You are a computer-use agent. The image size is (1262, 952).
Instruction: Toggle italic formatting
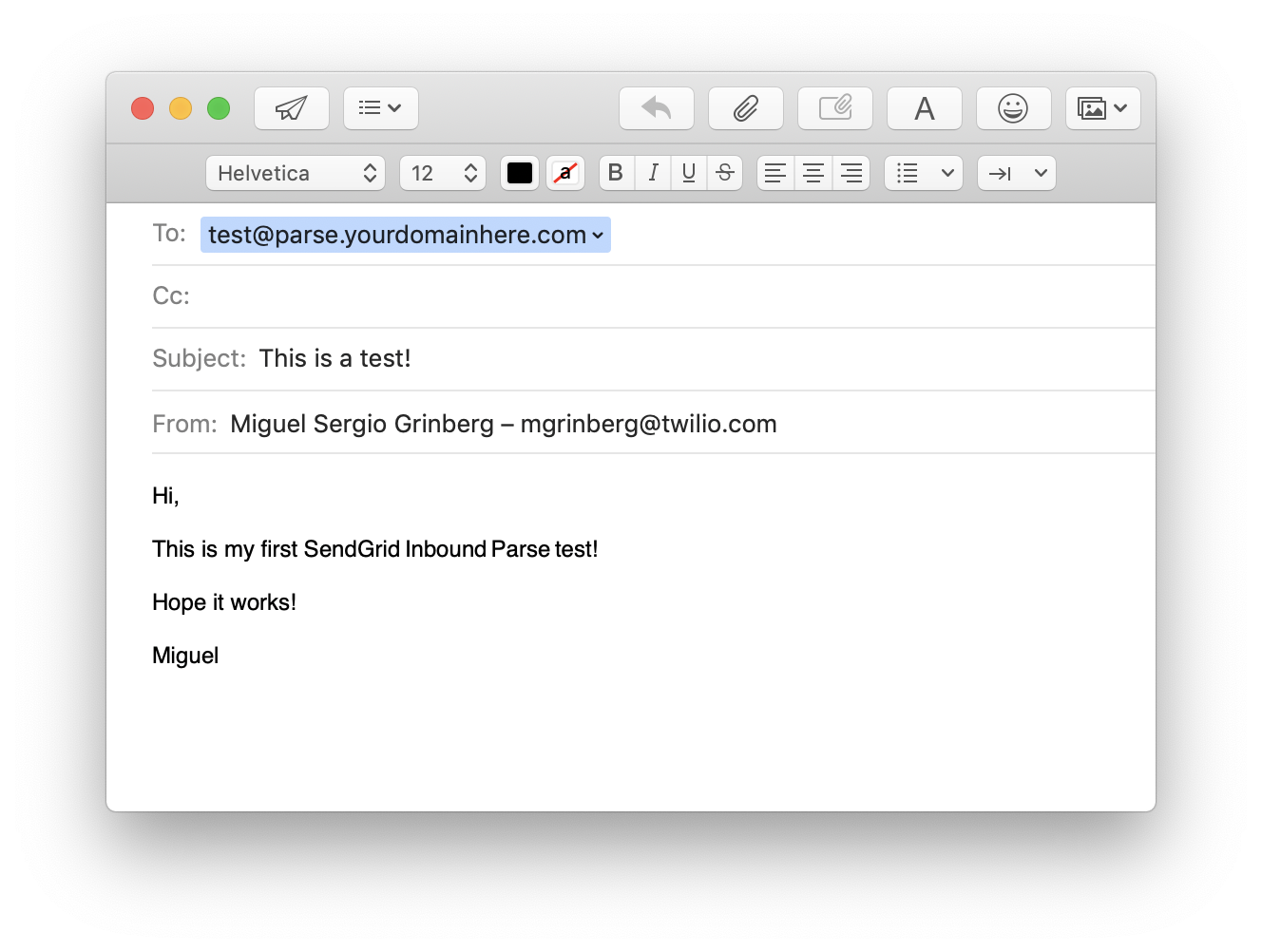point(653,173)
